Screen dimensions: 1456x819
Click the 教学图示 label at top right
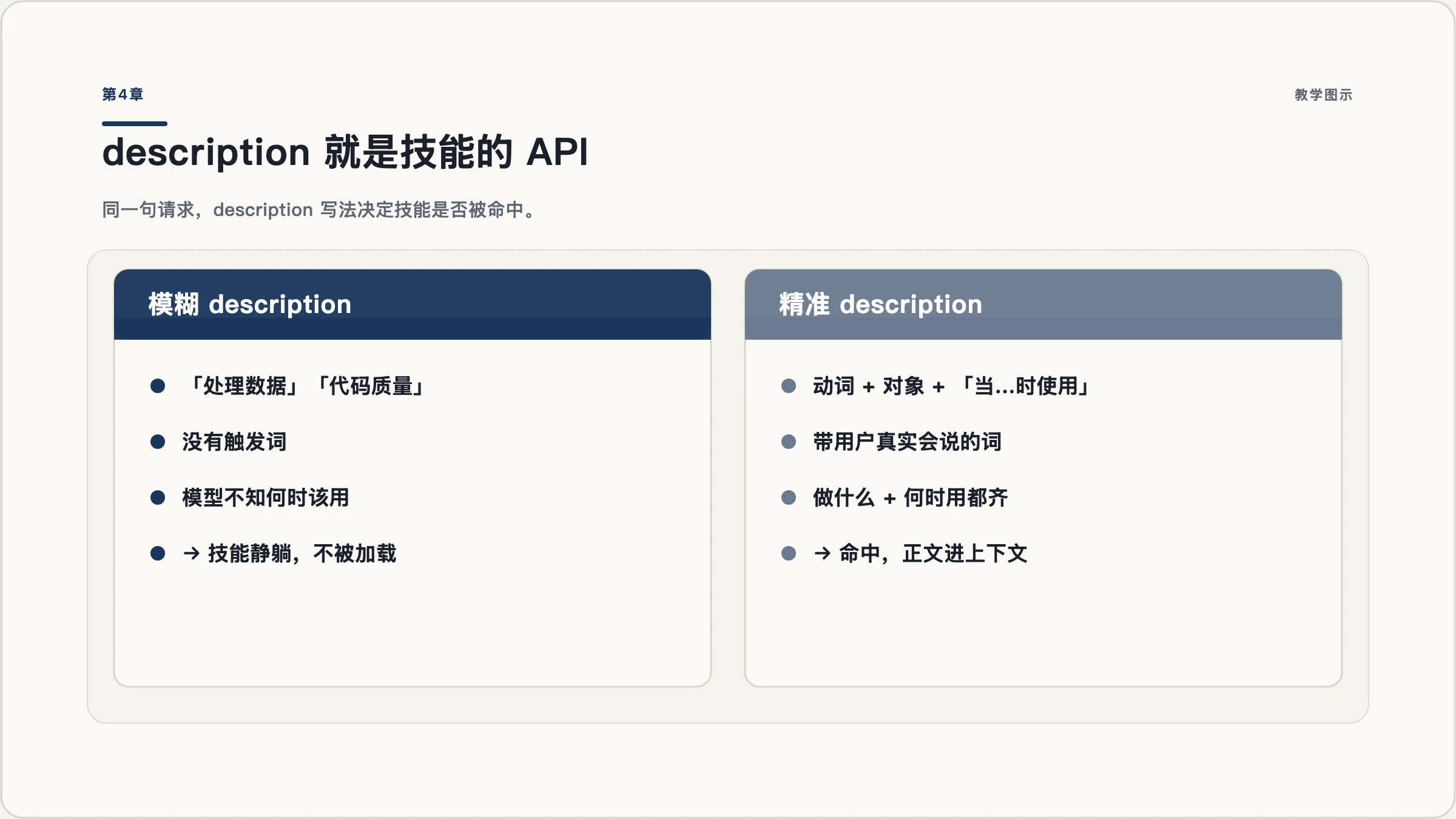pos(1323,95)
